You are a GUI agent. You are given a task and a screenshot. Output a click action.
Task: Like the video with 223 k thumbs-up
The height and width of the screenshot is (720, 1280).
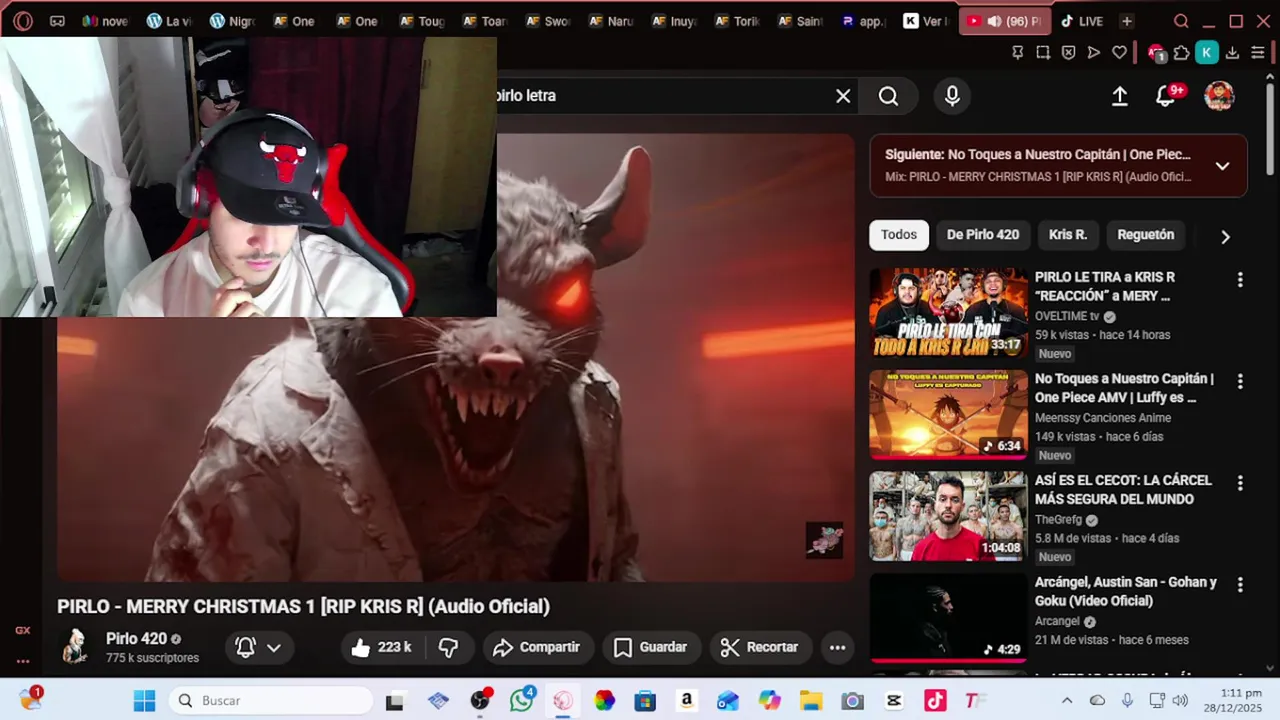point(382,647)
